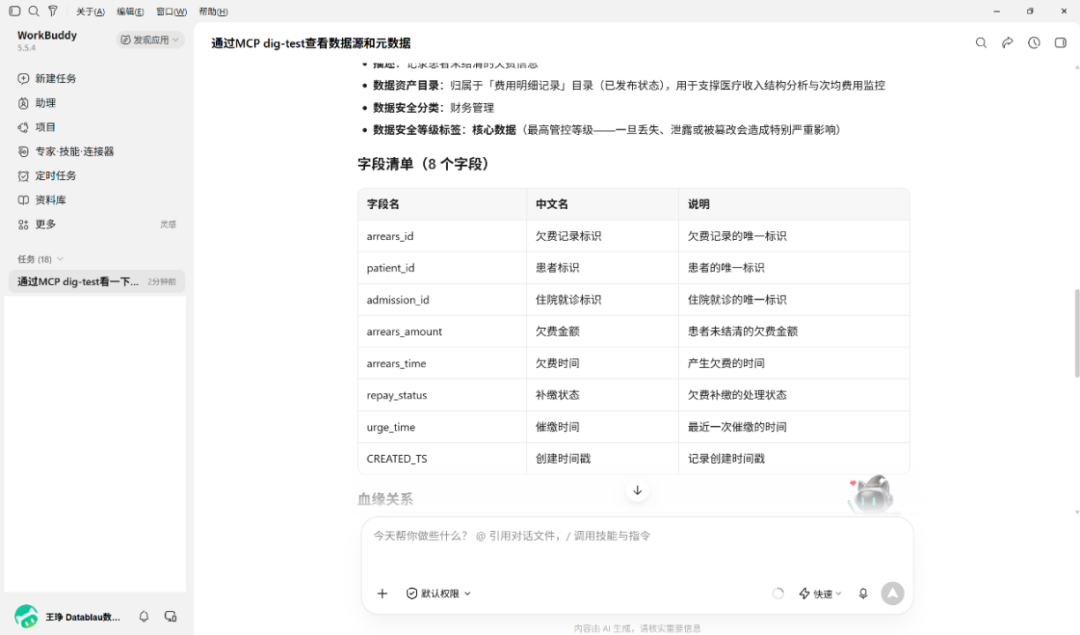Click the microphone voice input icon
1080x635 pixels.
coord(863,594)
